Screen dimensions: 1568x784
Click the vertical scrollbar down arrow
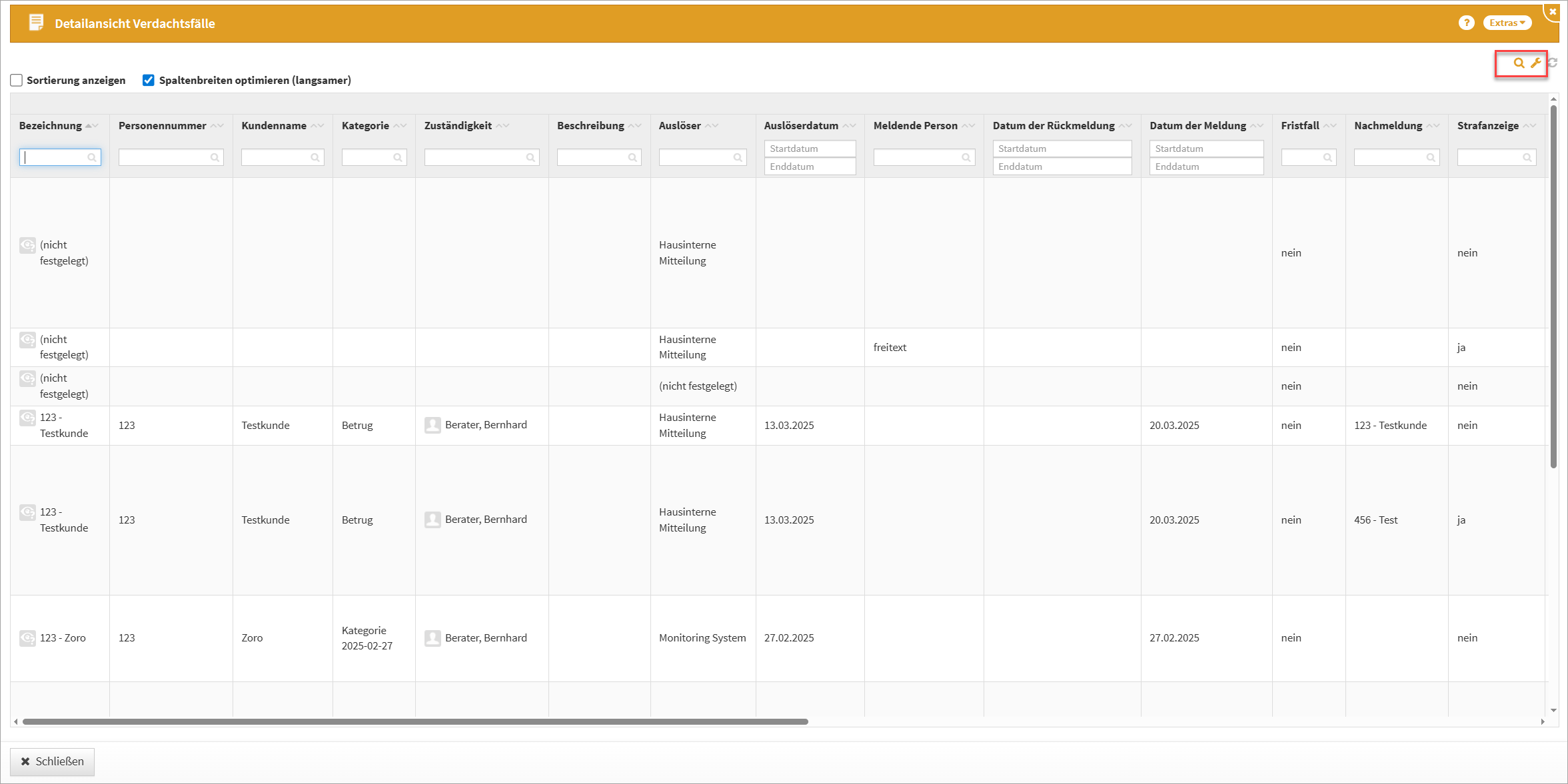[x=1553, y=710]
